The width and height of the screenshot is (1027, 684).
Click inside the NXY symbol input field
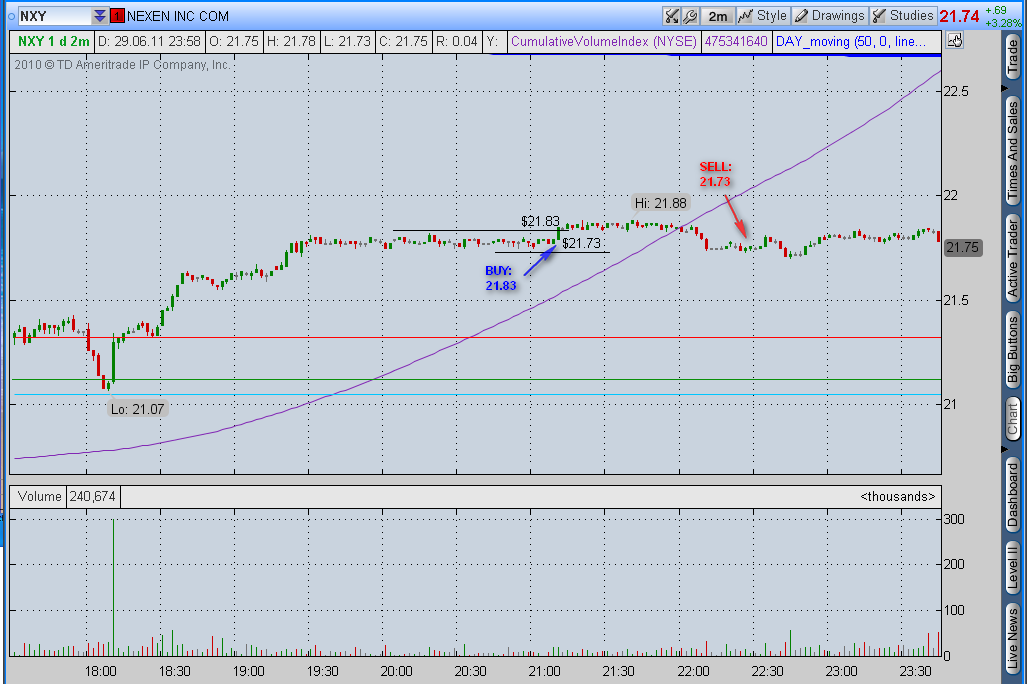coord(54,16)
